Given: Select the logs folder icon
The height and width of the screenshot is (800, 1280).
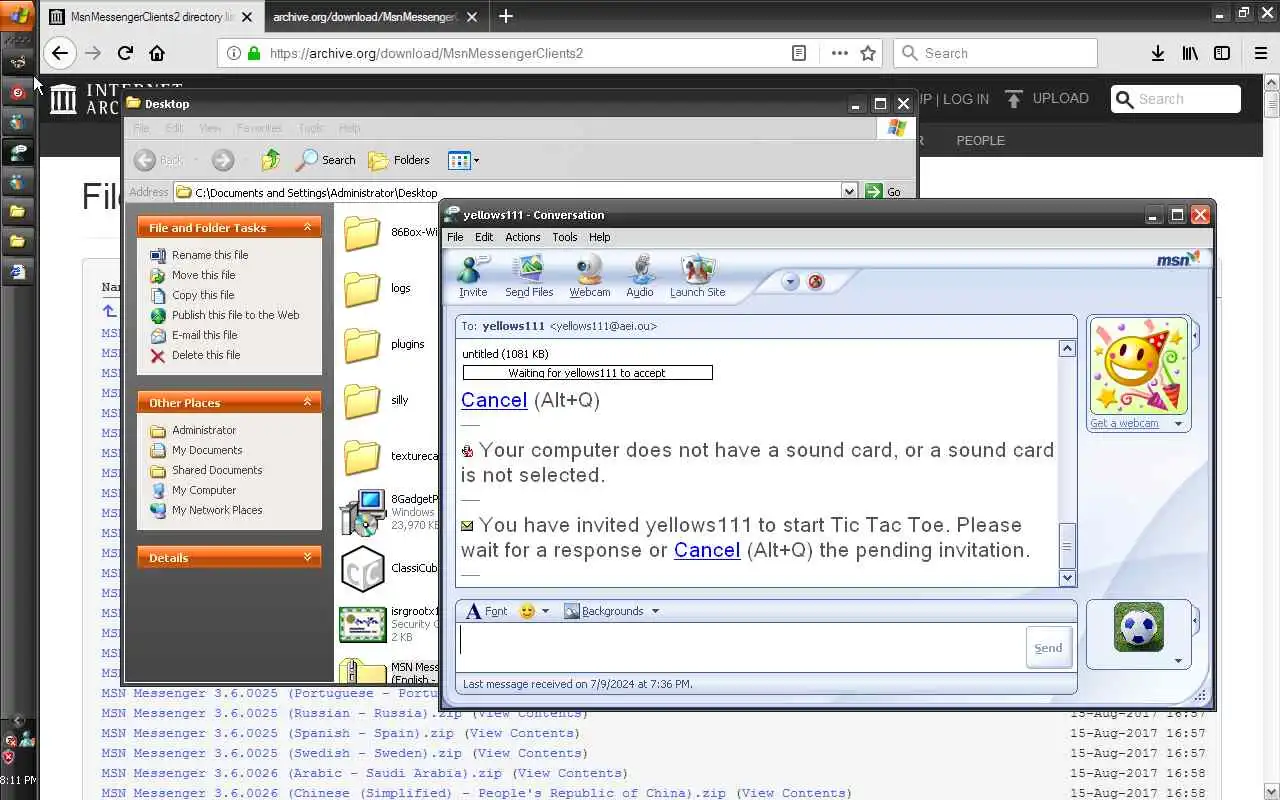Looking at the screenshot, I should (362, 288).
